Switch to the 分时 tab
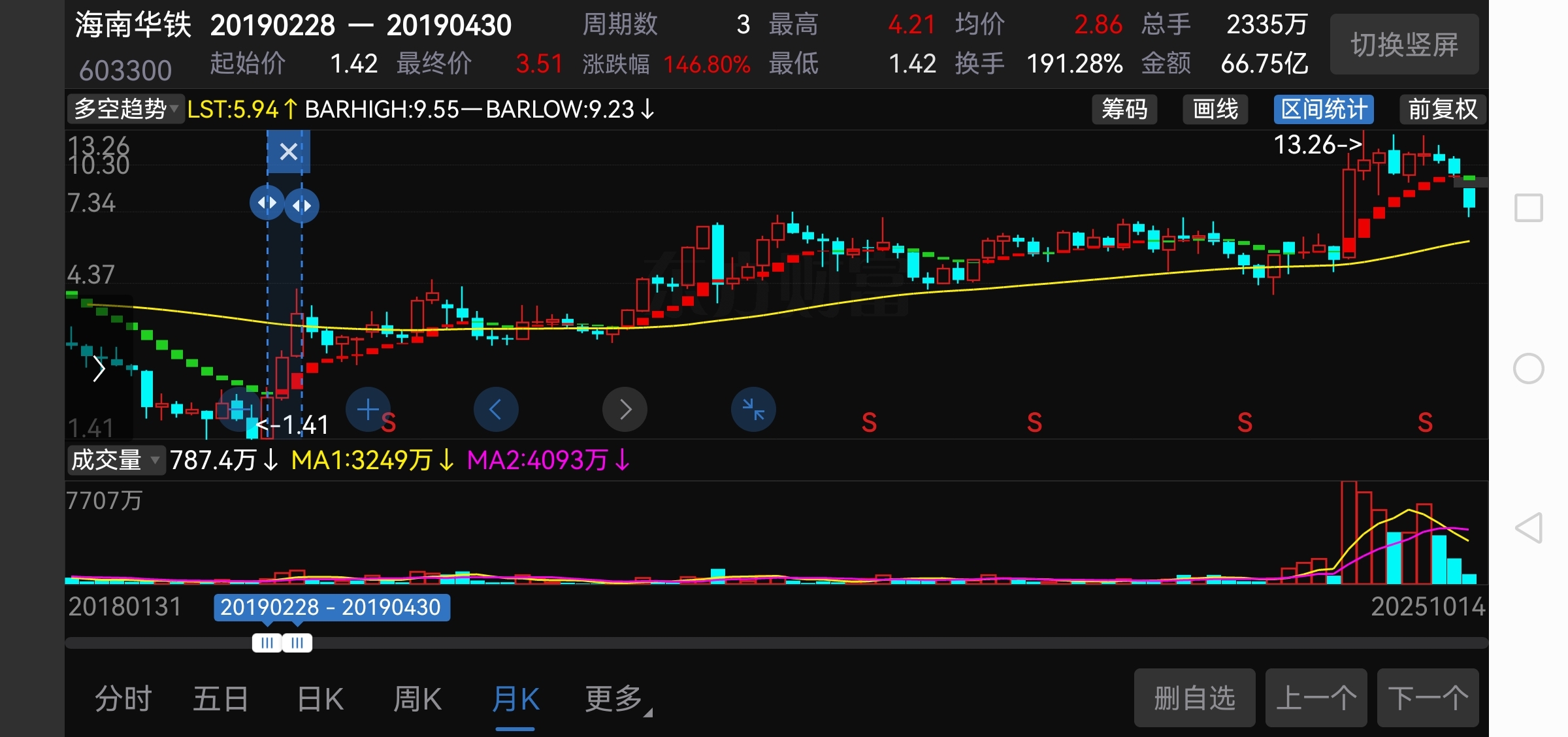The image size is (1568, 737). coord(123,698)
